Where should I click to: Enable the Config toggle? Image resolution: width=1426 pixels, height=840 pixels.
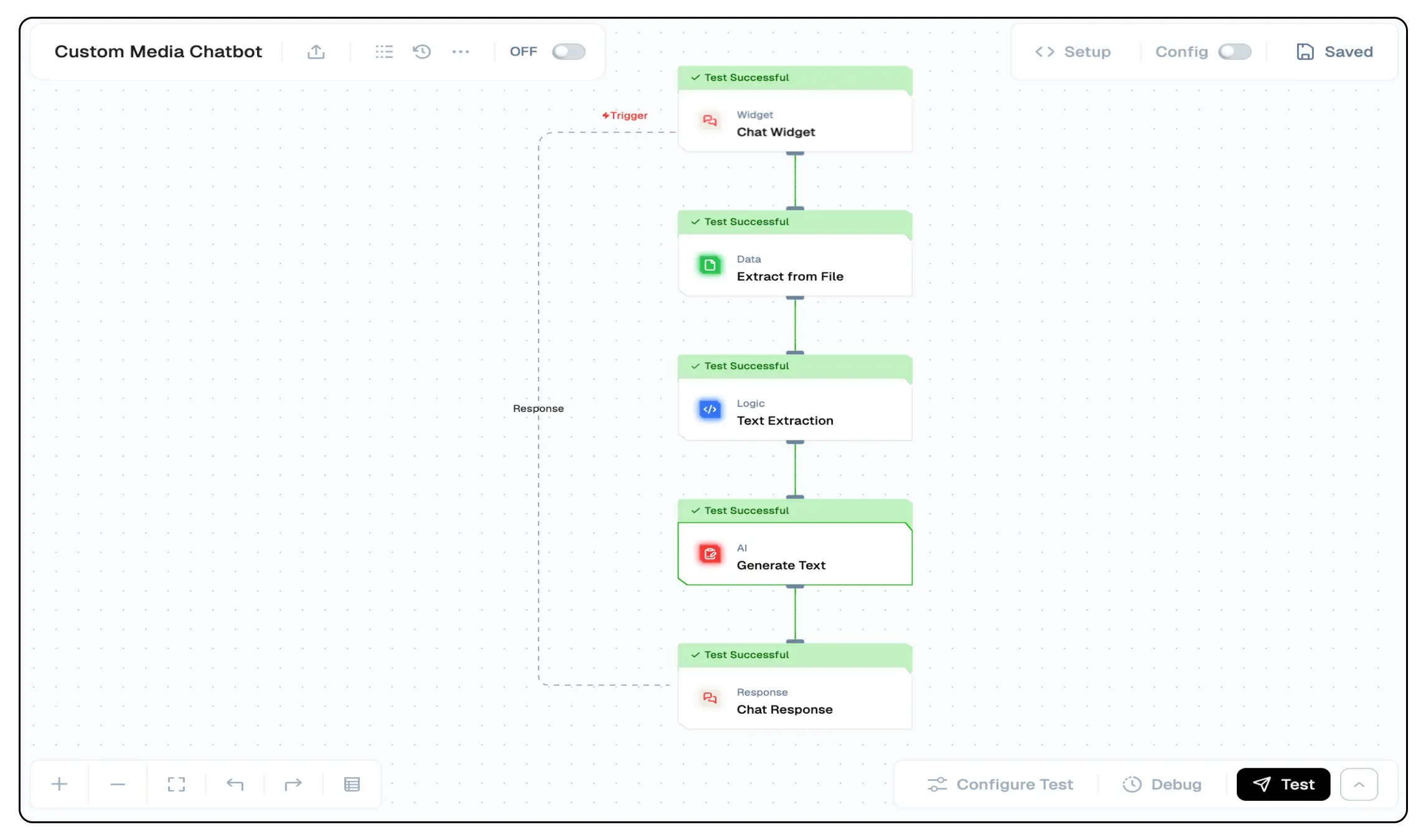(x=1235, y=52)
